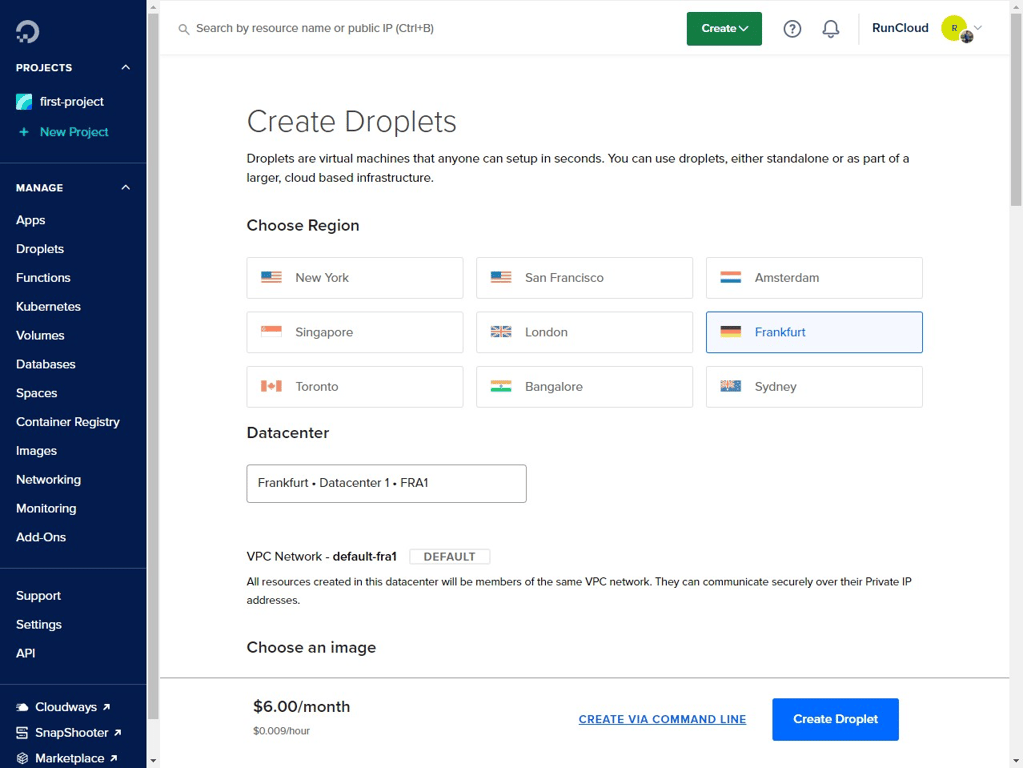The height and width of the screenshot is (768, 1023).
Task: Click CREATE VIA COMMAND LINE link
Action: (x=662, y=719)
